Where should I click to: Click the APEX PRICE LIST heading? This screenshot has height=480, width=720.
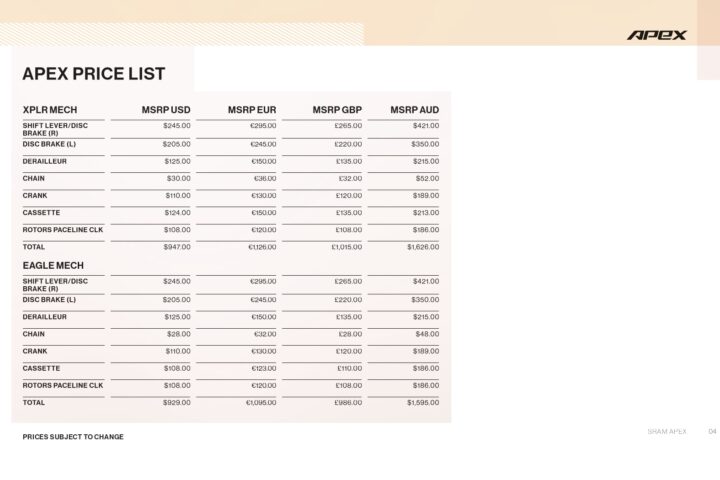pyautogui.click(x=93, y=74)
